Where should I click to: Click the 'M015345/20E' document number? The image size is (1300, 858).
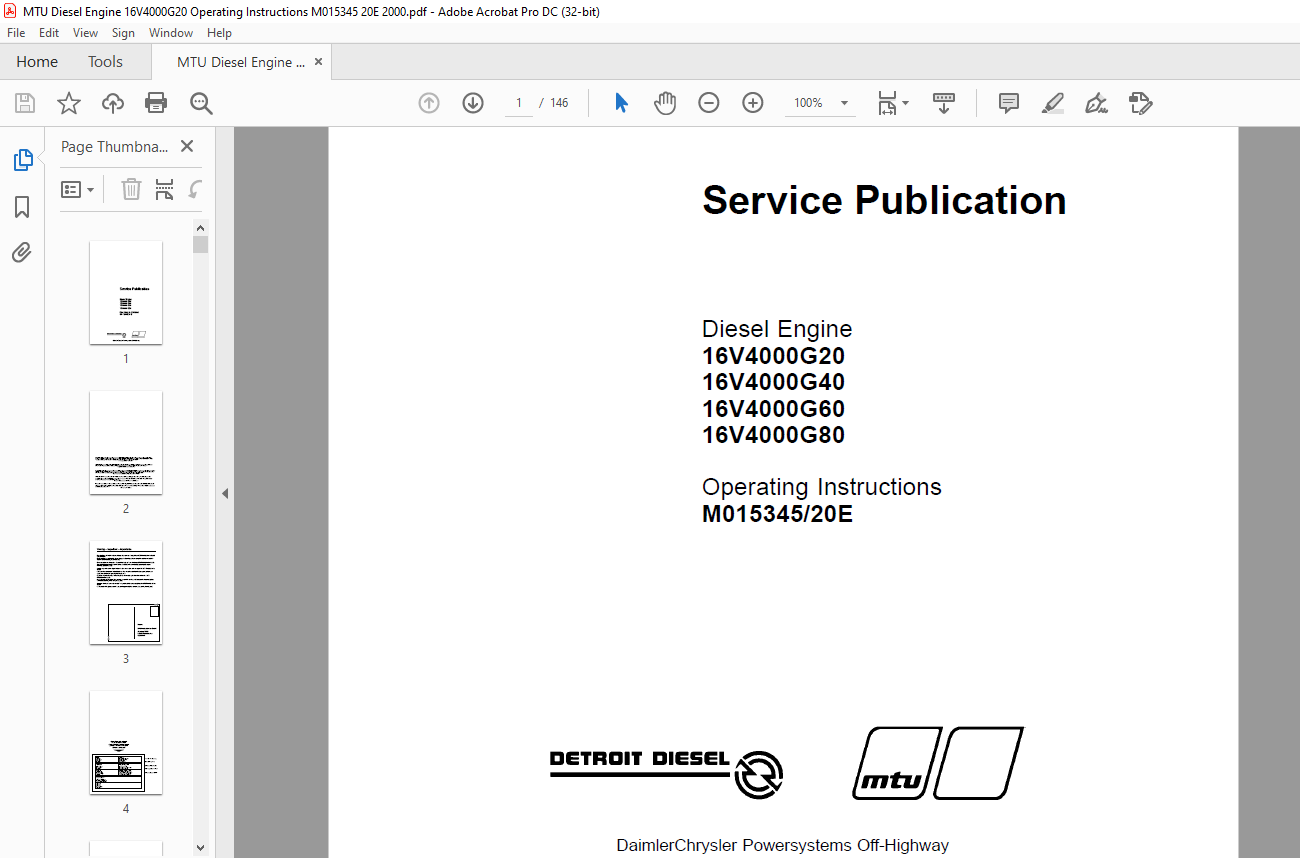tap(777, 515)
